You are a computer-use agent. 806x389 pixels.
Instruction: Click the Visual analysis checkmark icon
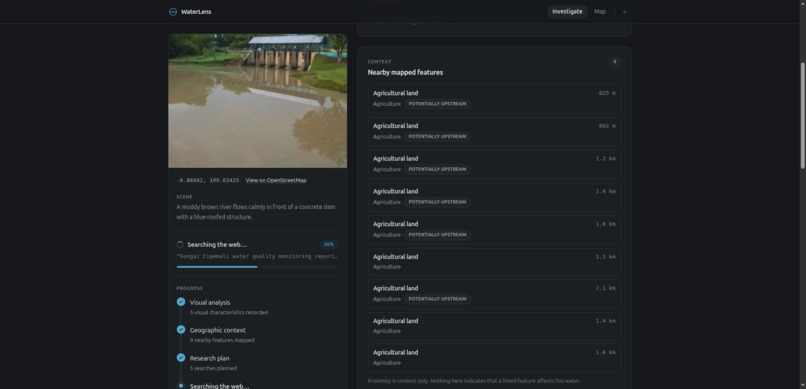(x=181, y=302)
